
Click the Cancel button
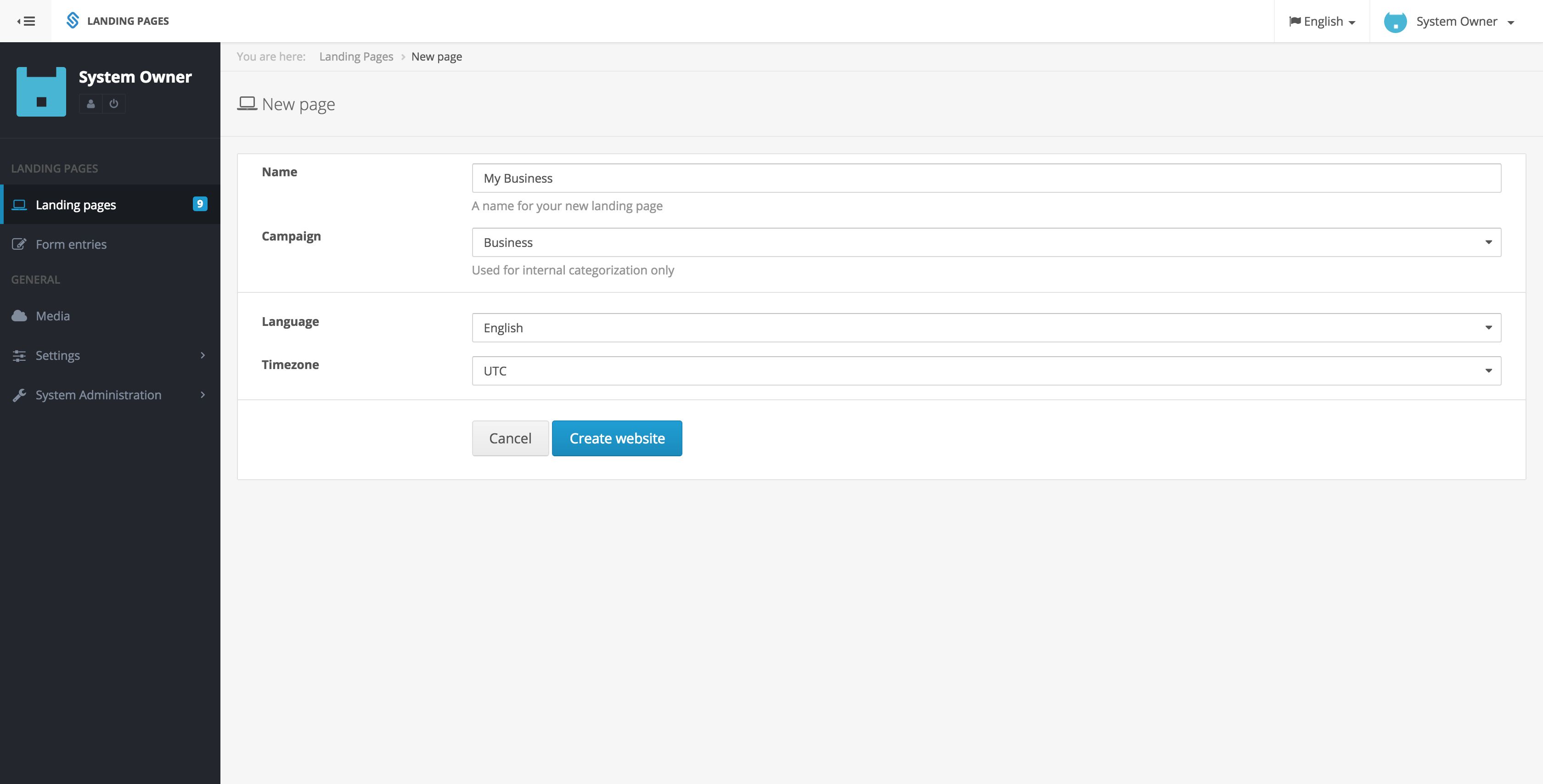pos(510,438)
